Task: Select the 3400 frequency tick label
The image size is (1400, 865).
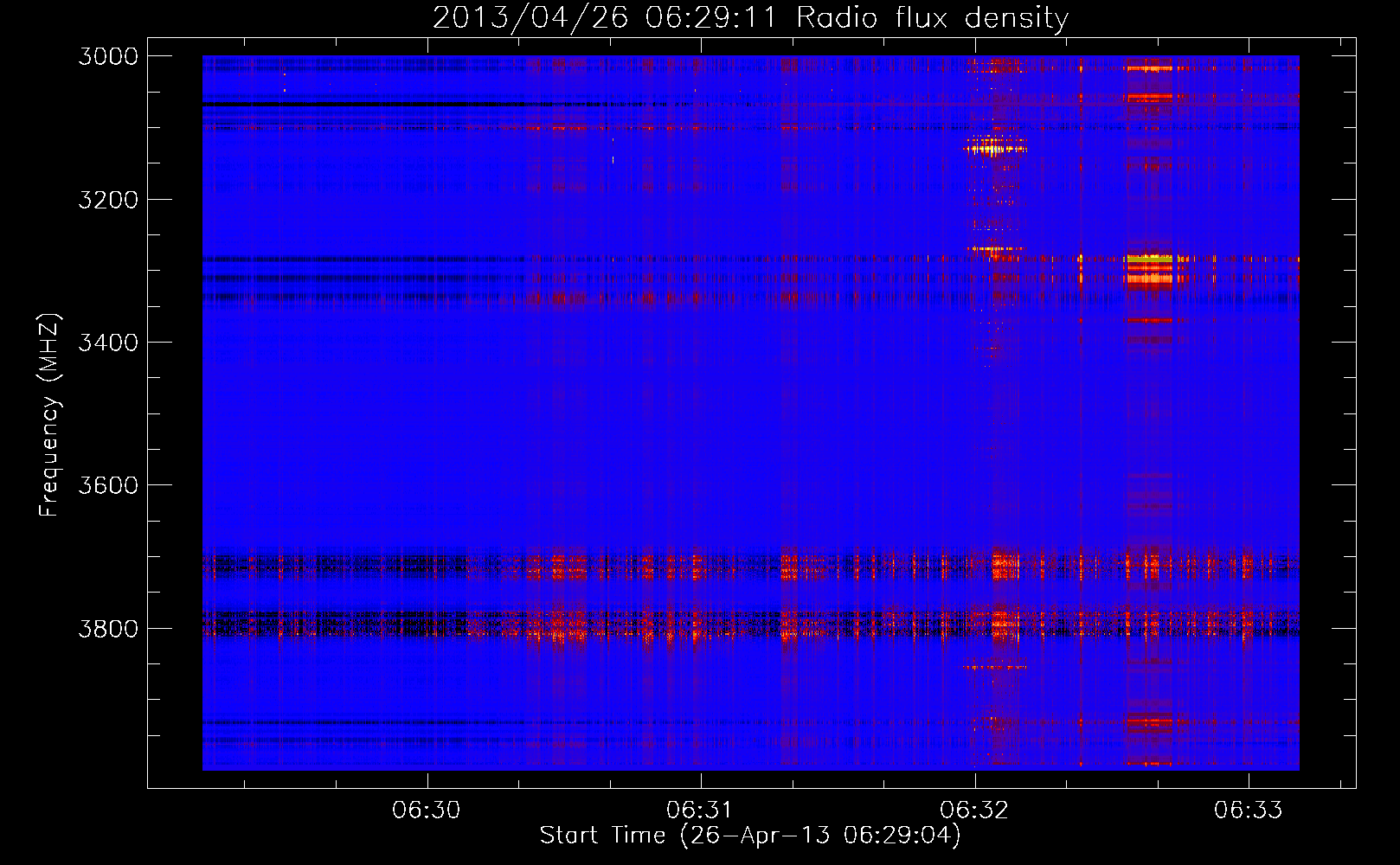Action: tap(108, 343)
